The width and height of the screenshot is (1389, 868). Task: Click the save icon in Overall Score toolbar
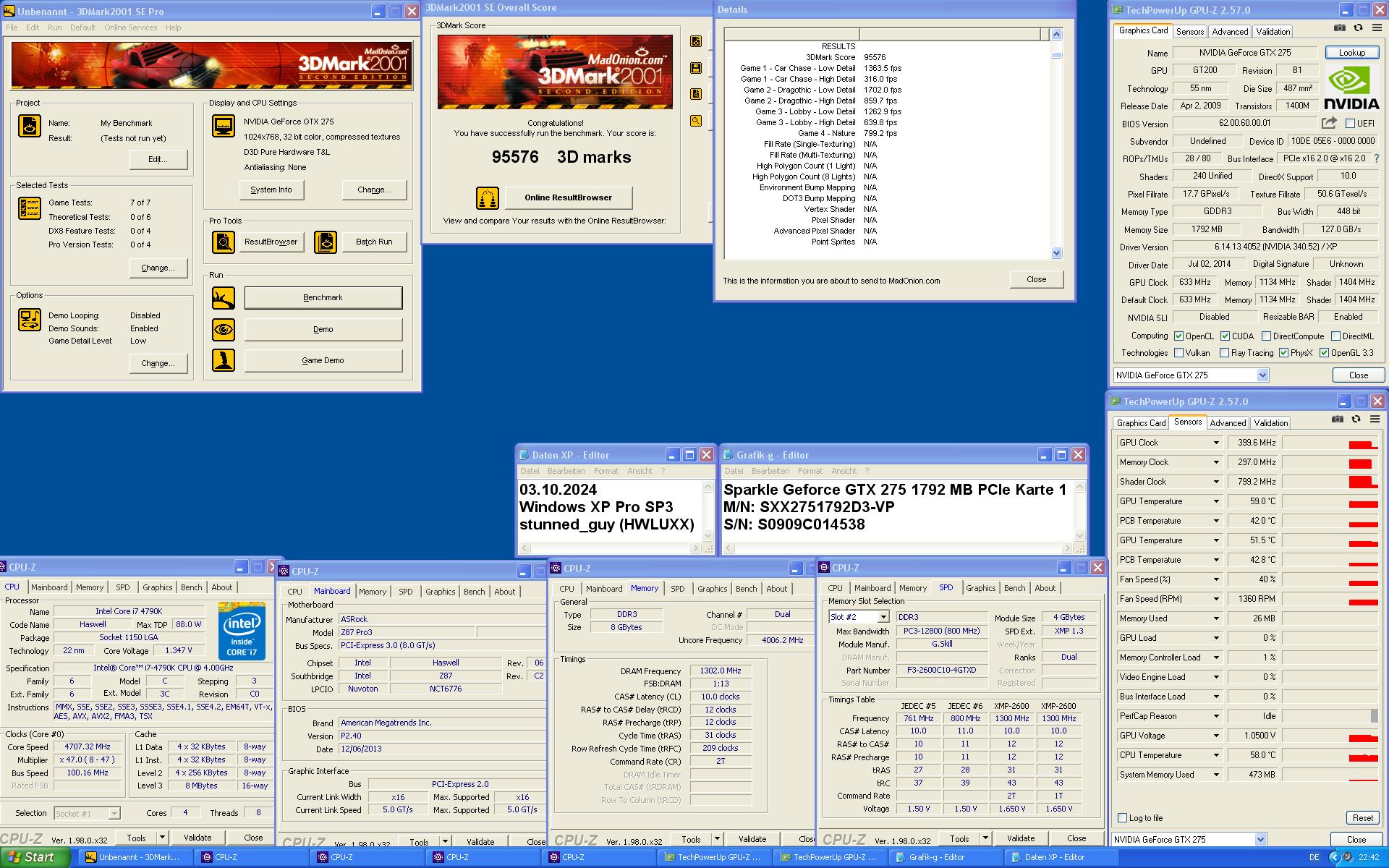[x=696, y=68]
